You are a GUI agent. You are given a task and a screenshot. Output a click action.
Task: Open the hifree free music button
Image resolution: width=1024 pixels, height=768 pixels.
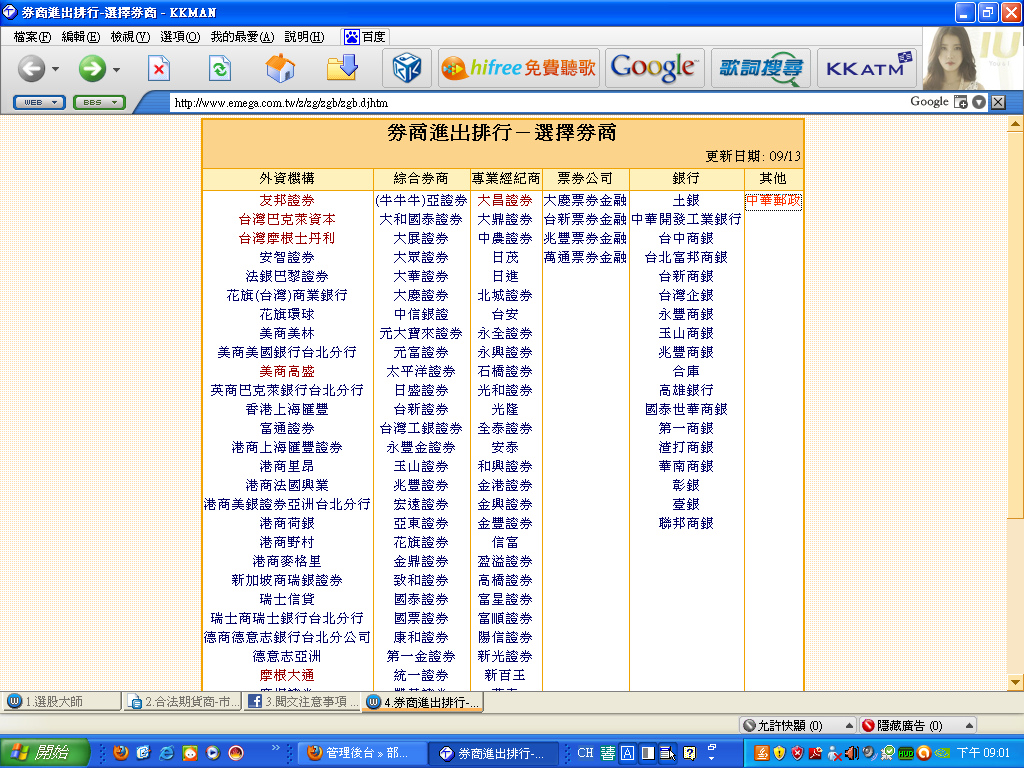tap(518, 68)
